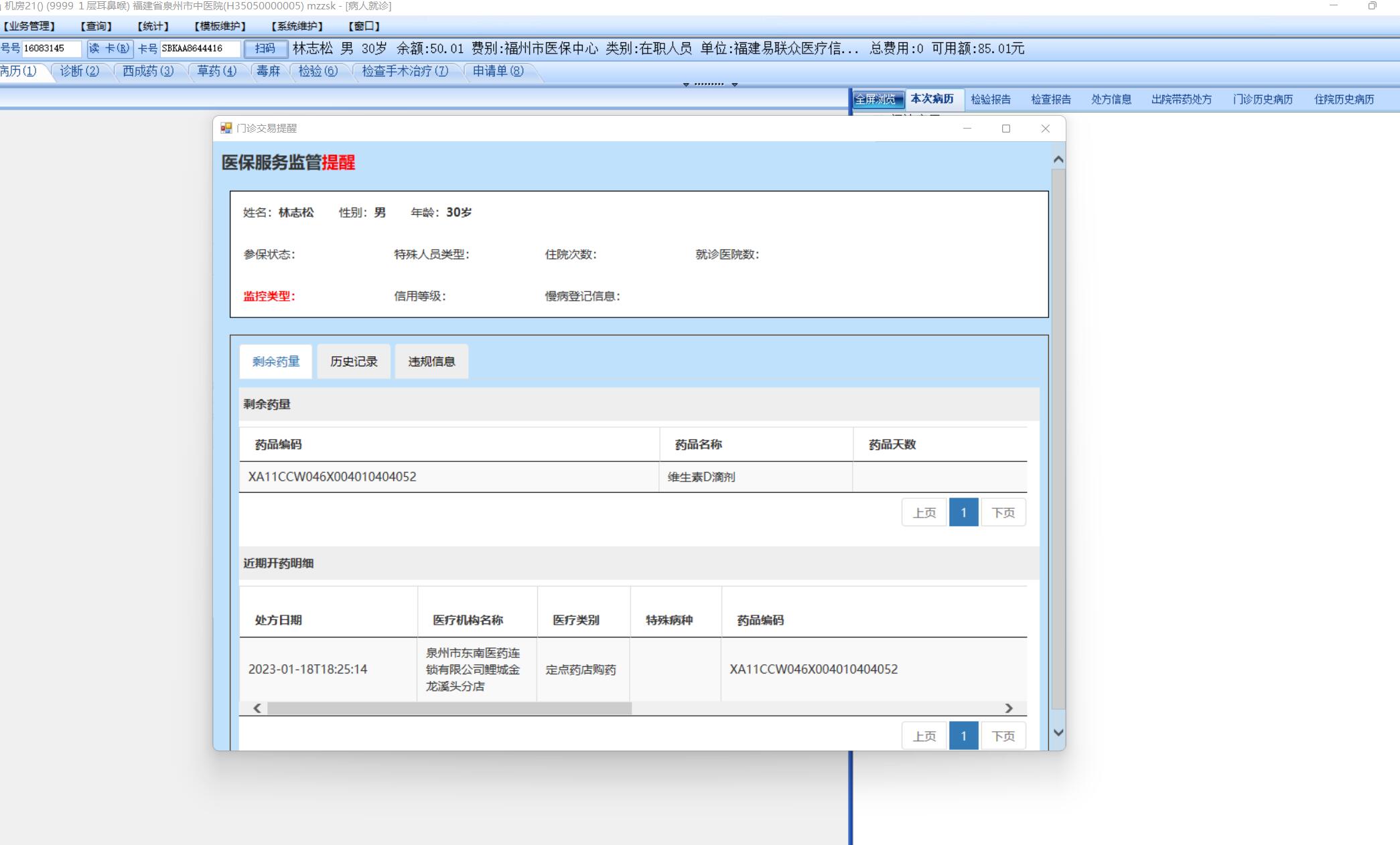Maximize the 门诊交易提醒 dialog

1005,129
